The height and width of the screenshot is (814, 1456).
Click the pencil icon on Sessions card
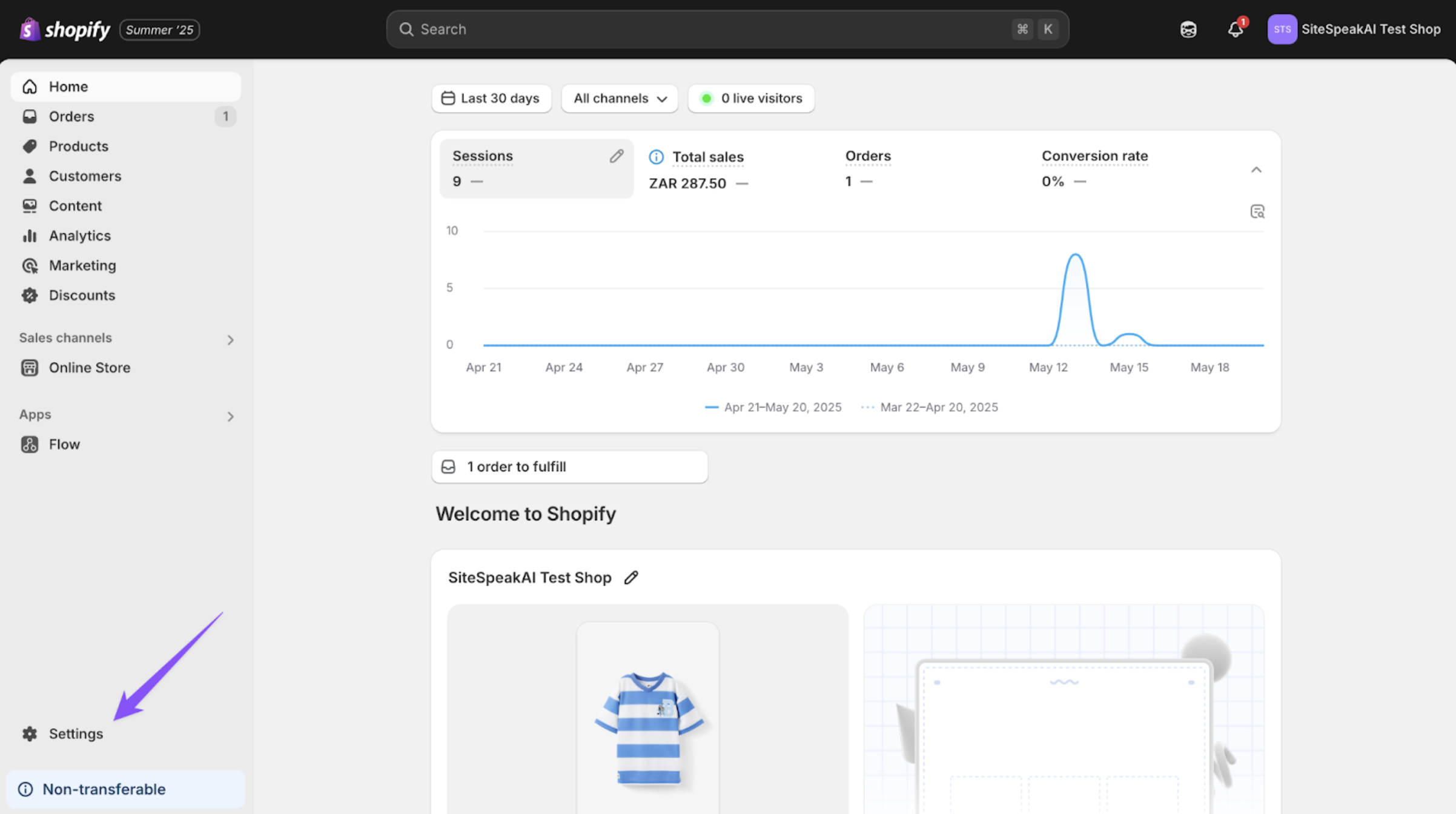click(x=616, y=157)
